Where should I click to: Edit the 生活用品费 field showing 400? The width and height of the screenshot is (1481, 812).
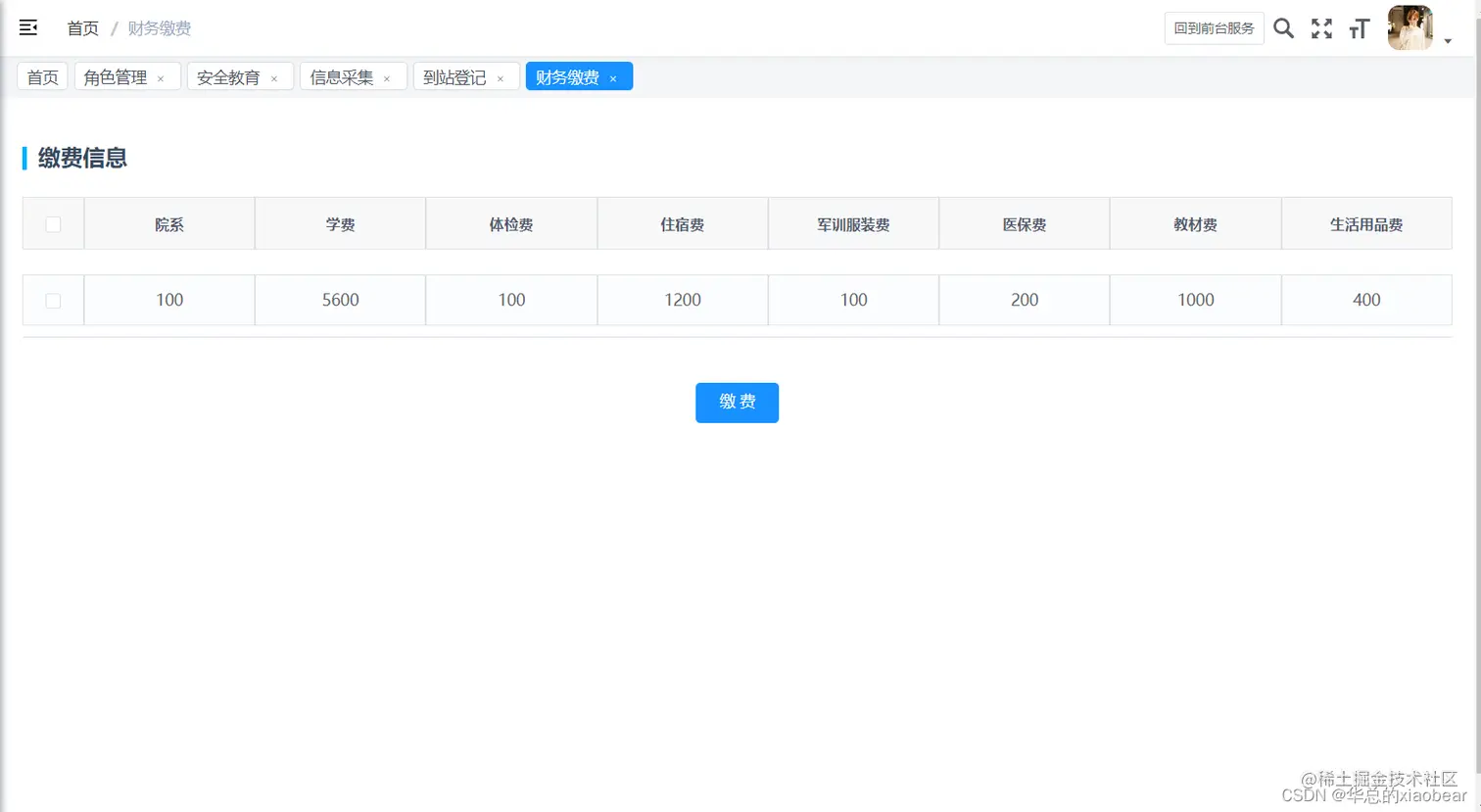(x=1366, y=301)
